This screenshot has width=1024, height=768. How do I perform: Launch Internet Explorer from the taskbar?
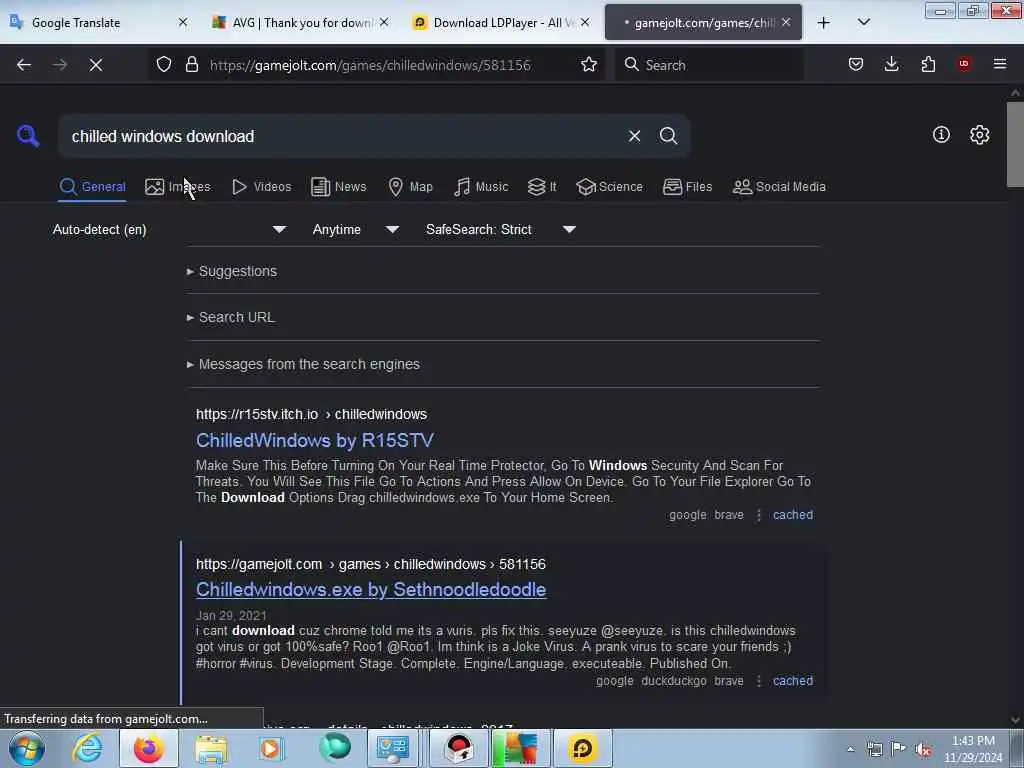pos(87,748)
